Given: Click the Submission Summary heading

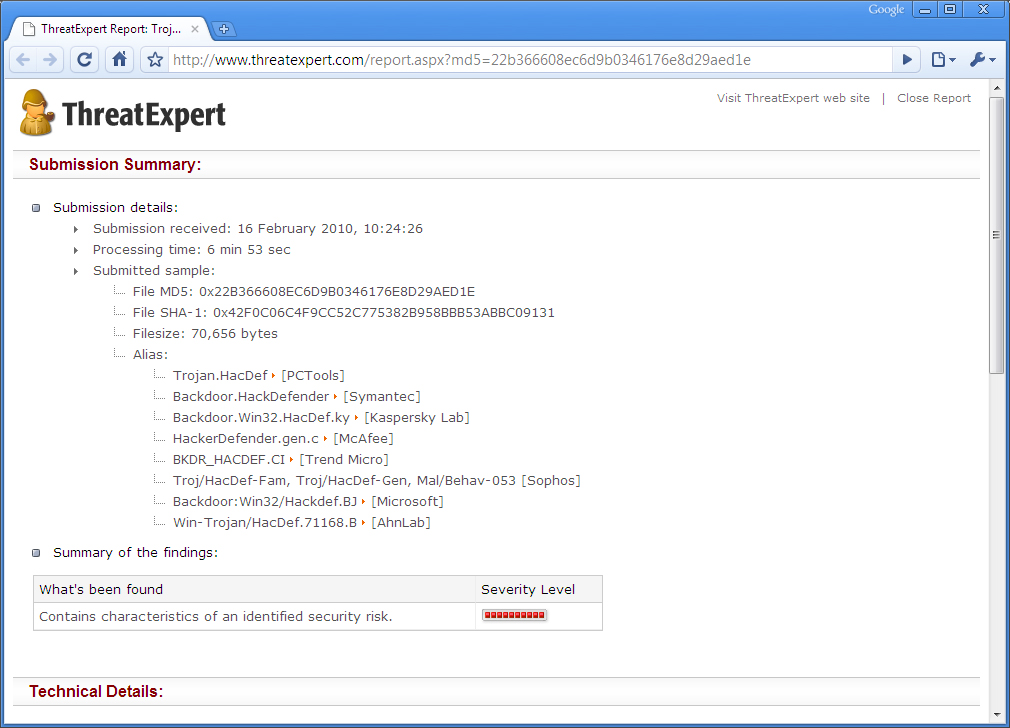Looking at the screenshot, I should coord(115,164).
